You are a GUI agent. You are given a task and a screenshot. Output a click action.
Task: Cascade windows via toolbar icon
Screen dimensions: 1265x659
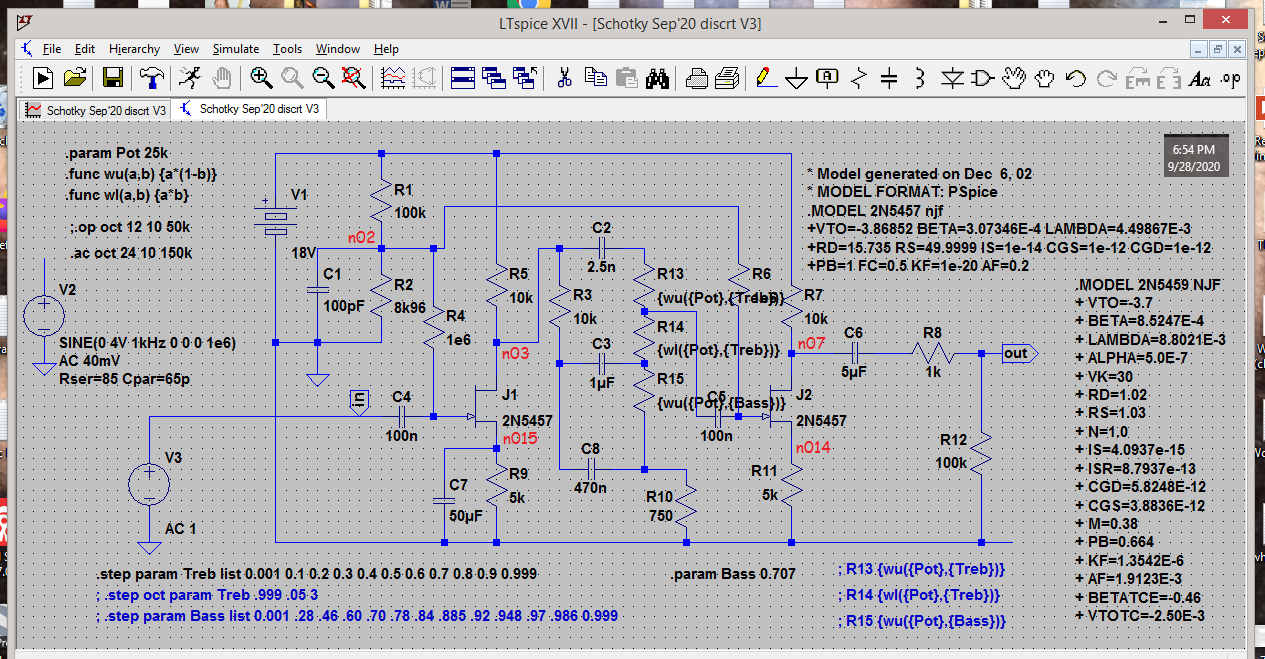[493, 77]
